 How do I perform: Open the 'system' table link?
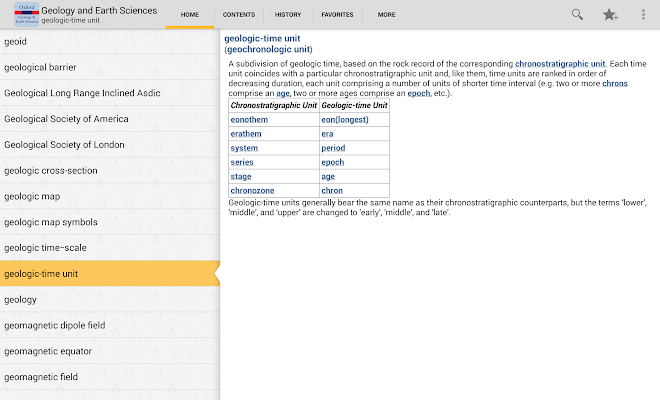[244, 148]
